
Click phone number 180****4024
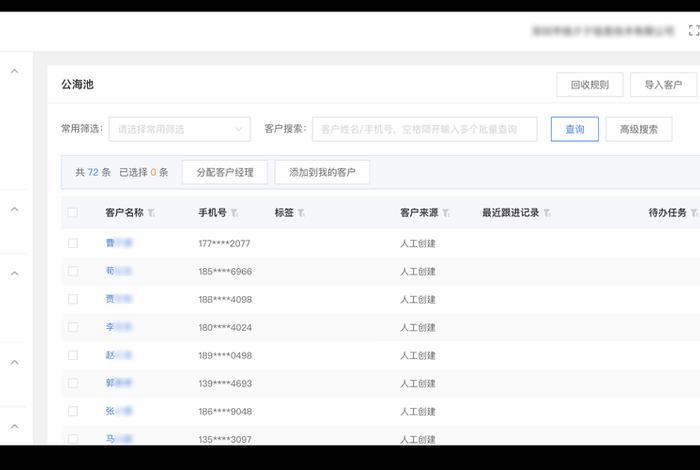tap(225, 328)
